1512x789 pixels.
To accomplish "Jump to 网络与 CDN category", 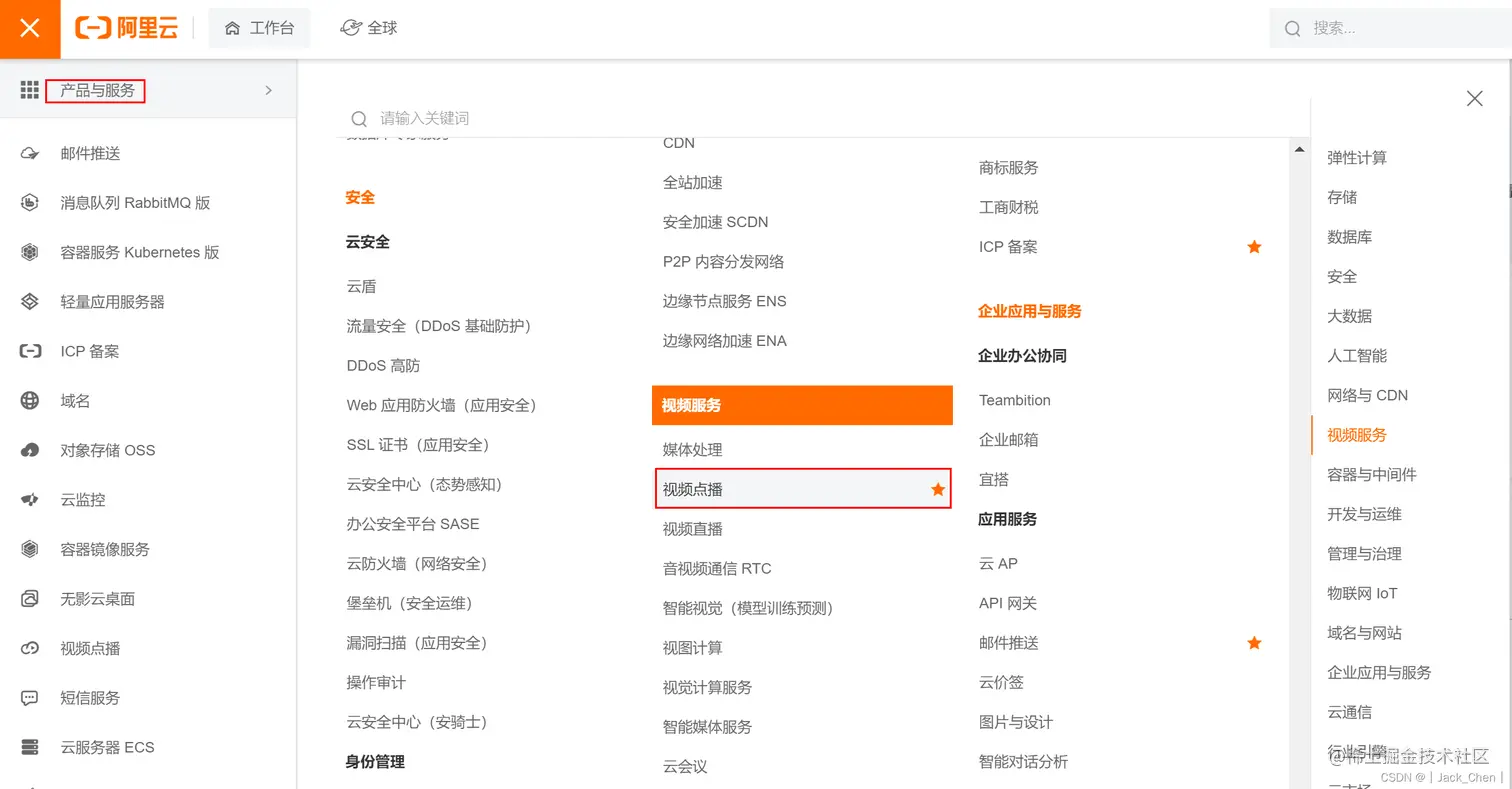I will point(1367,395).
